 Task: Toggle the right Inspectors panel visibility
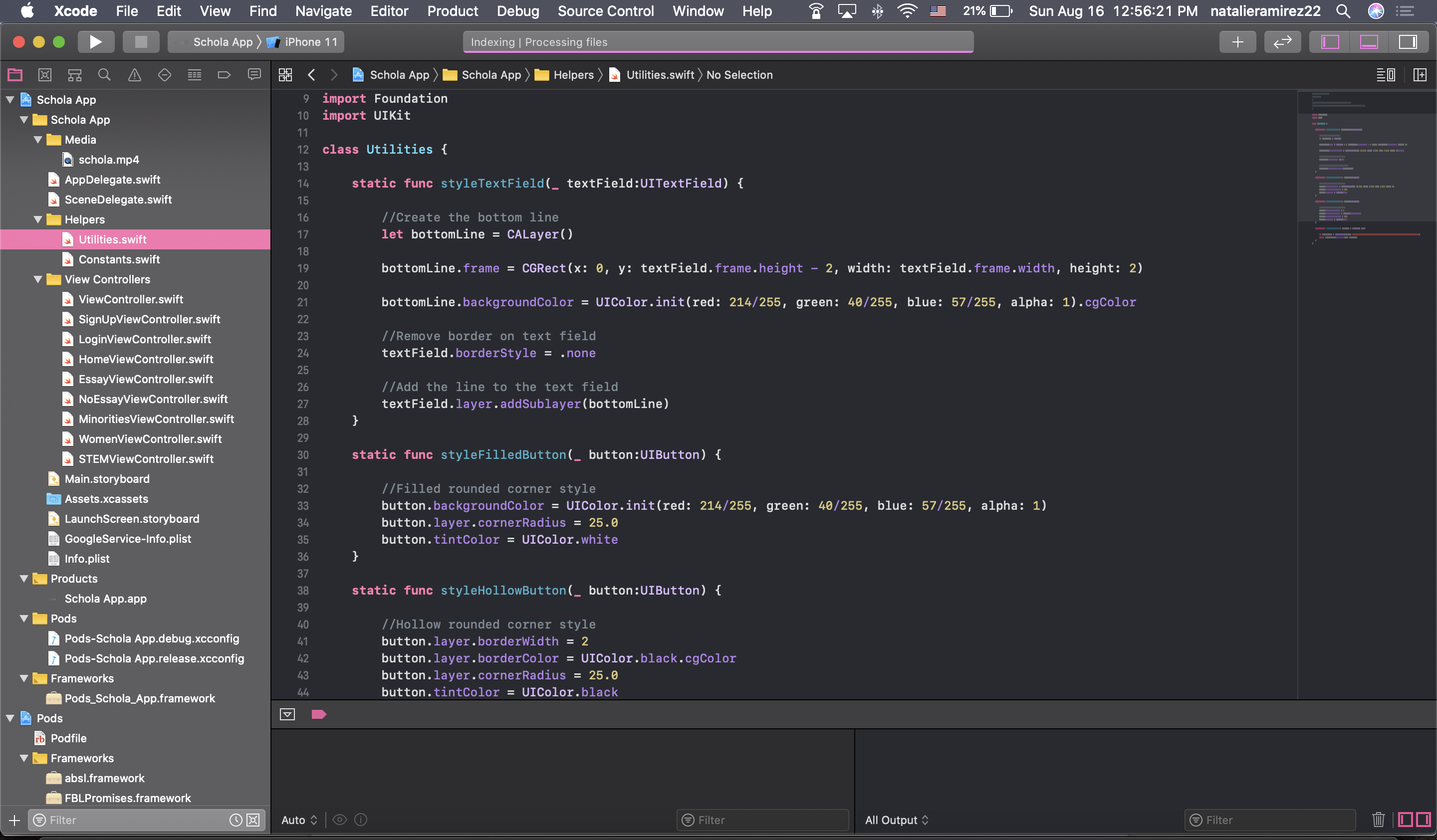(x=1408, y=41)
